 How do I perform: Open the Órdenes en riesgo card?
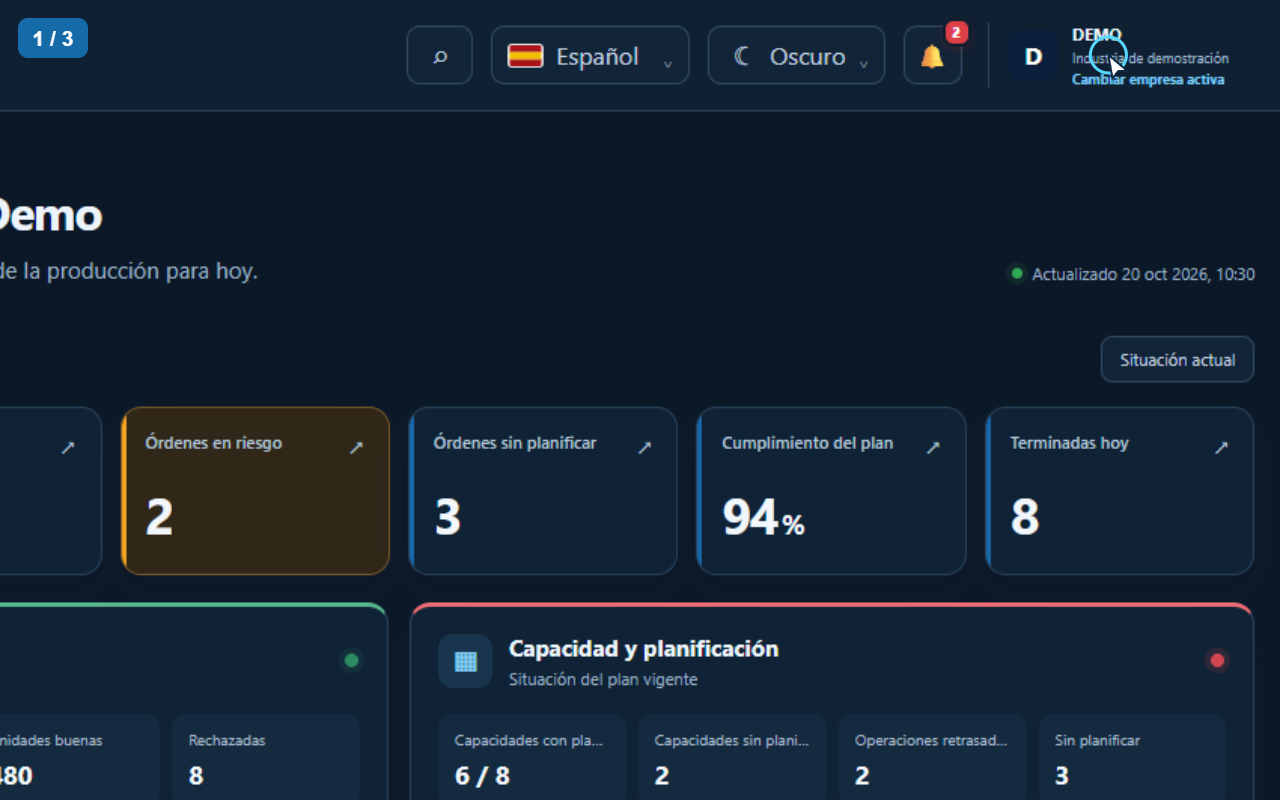(x=255, y=491)
